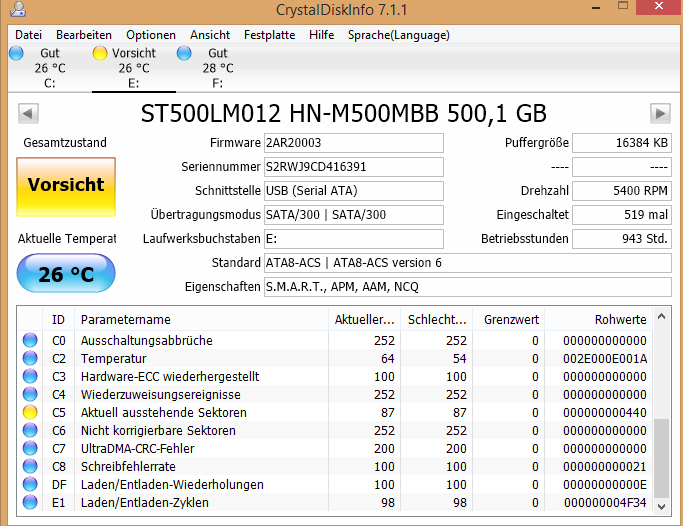Go to previous disk with left arrow
Image resolution: width=683 pixels, height=526 pixels.
(28, 114)
